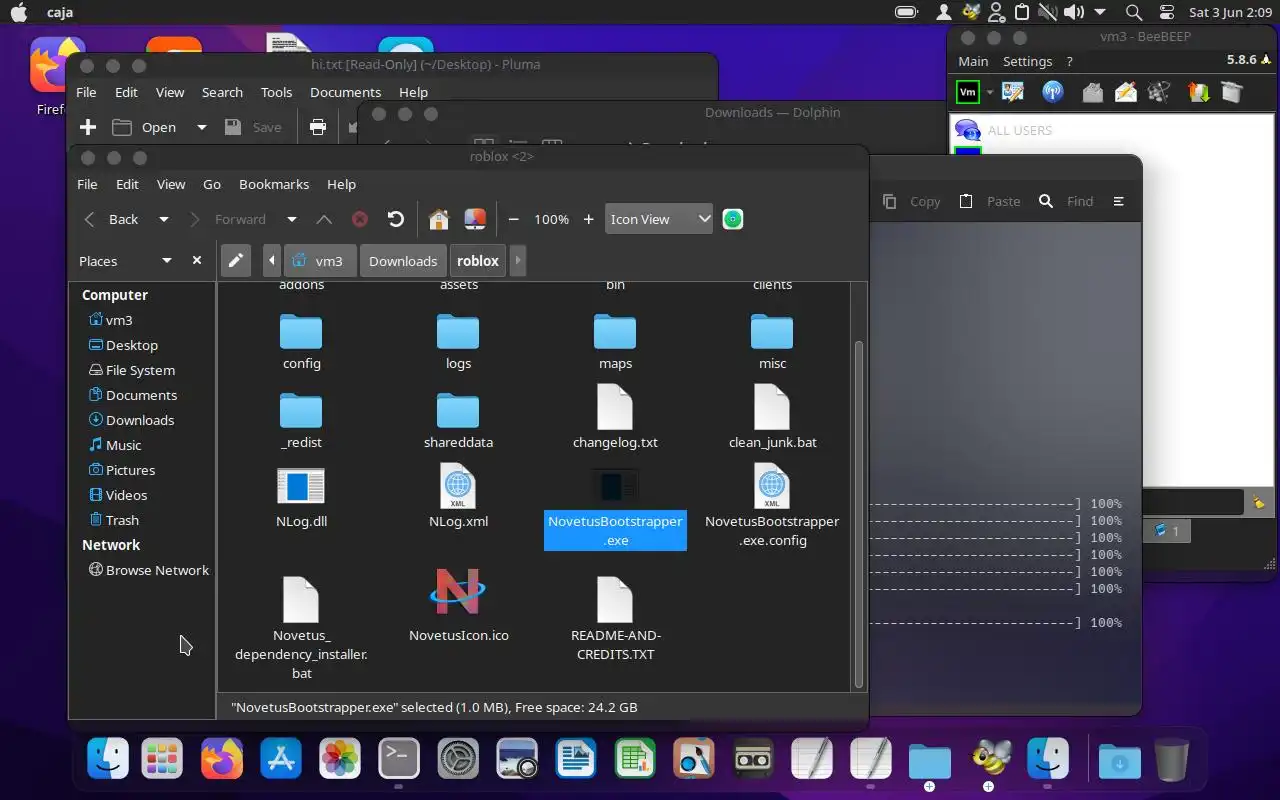Image resolution: width=1280 pixels, height=800 pixels.
Task: Open the Documents menu in Pluma
Action: (x=345, y=92)
